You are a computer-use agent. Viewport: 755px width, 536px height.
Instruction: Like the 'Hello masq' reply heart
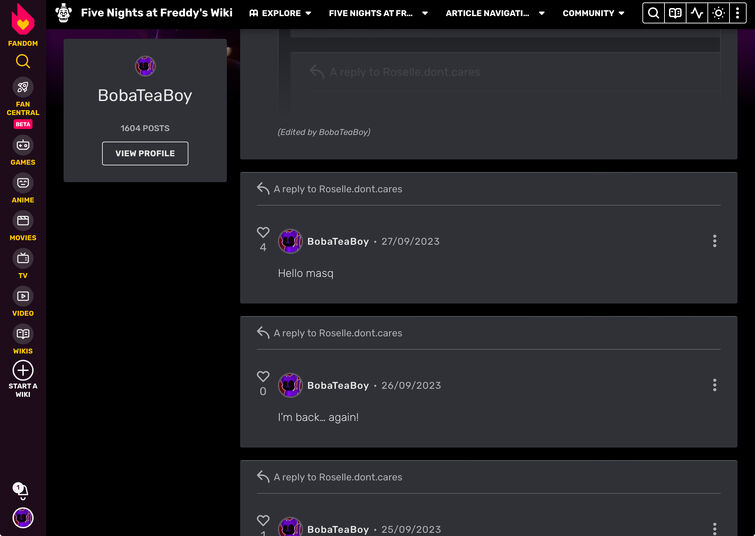(263, 232)
